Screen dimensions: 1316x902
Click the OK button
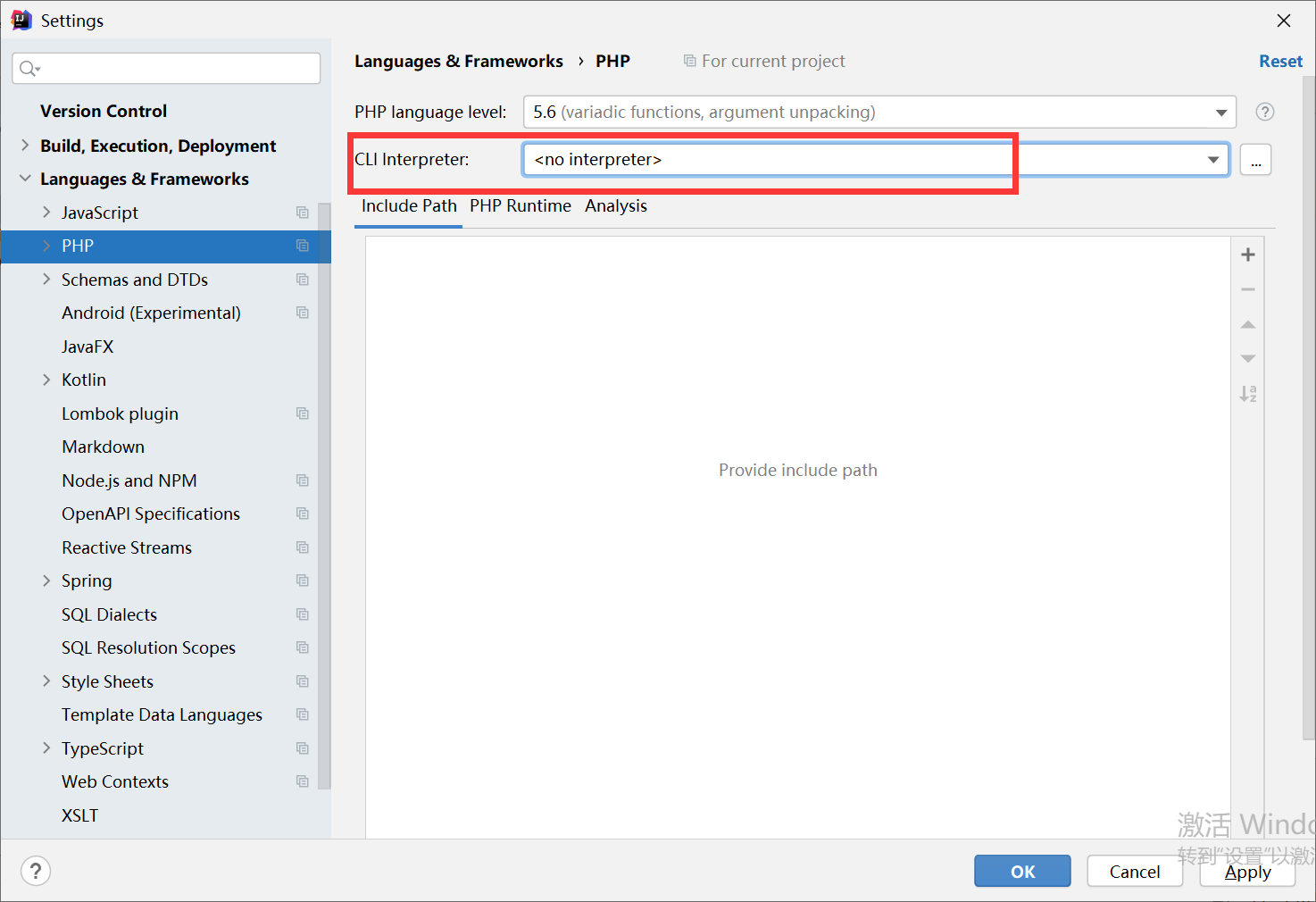(x=1022, y=871)
